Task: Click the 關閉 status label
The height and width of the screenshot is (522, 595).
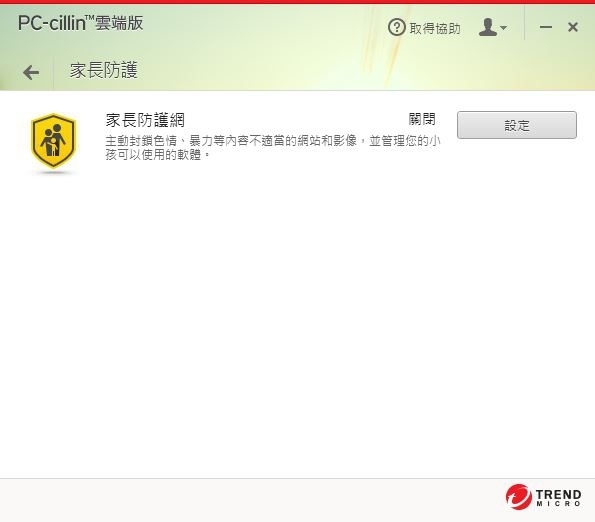Action: 422,119
